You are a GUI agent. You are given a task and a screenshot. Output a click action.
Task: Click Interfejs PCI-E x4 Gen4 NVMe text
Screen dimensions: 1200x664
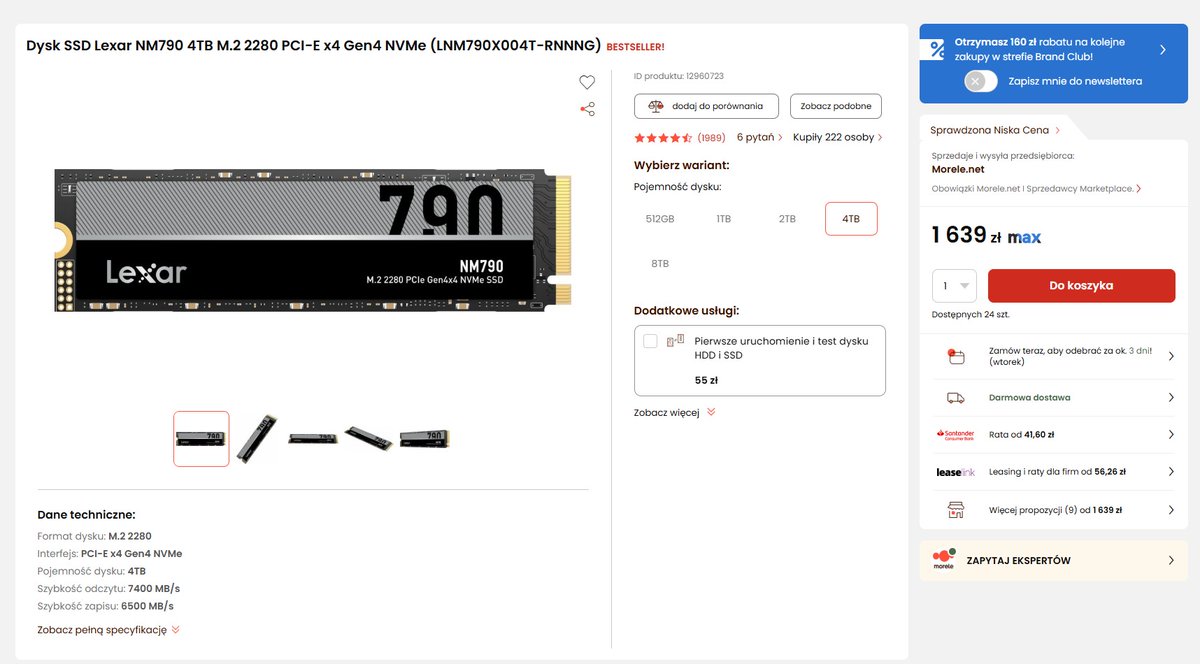click(x=109, y=553)
